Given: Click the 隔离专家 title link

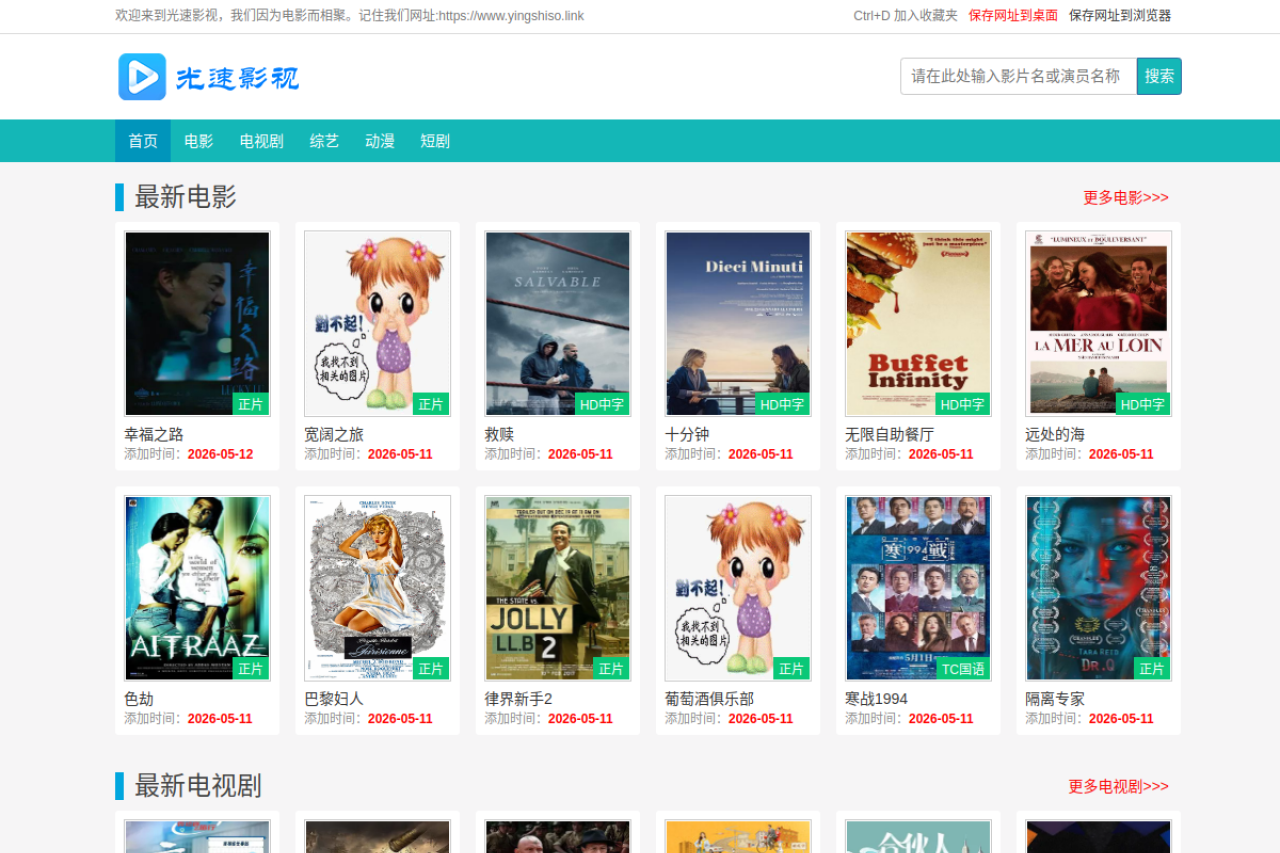Looking at the screenshot, I should [1055, 700].
